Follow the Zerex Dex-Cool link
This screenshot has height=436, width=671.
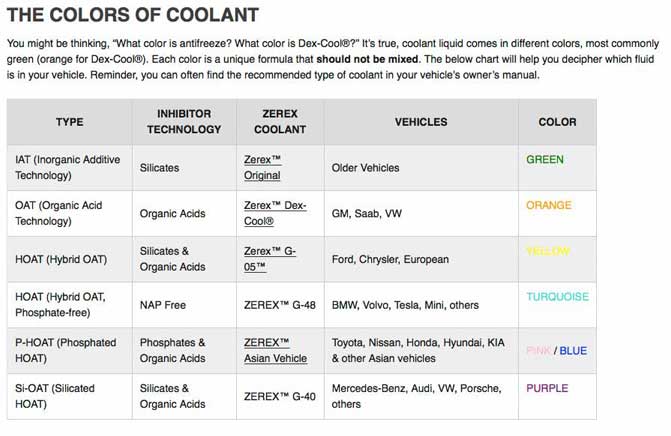(x=274, y=213)
